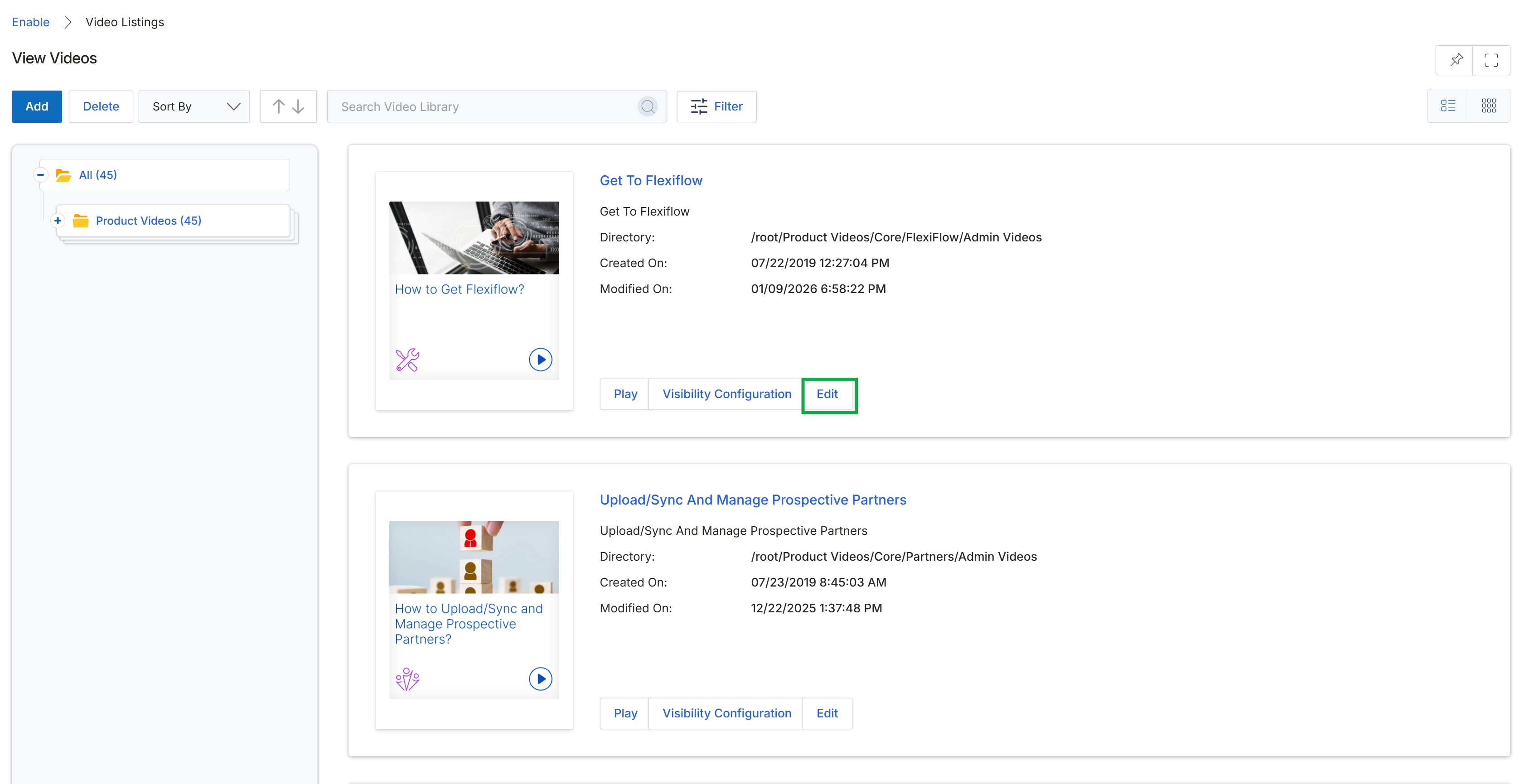Play Get To Flexiflow thumbnail video

540,359
